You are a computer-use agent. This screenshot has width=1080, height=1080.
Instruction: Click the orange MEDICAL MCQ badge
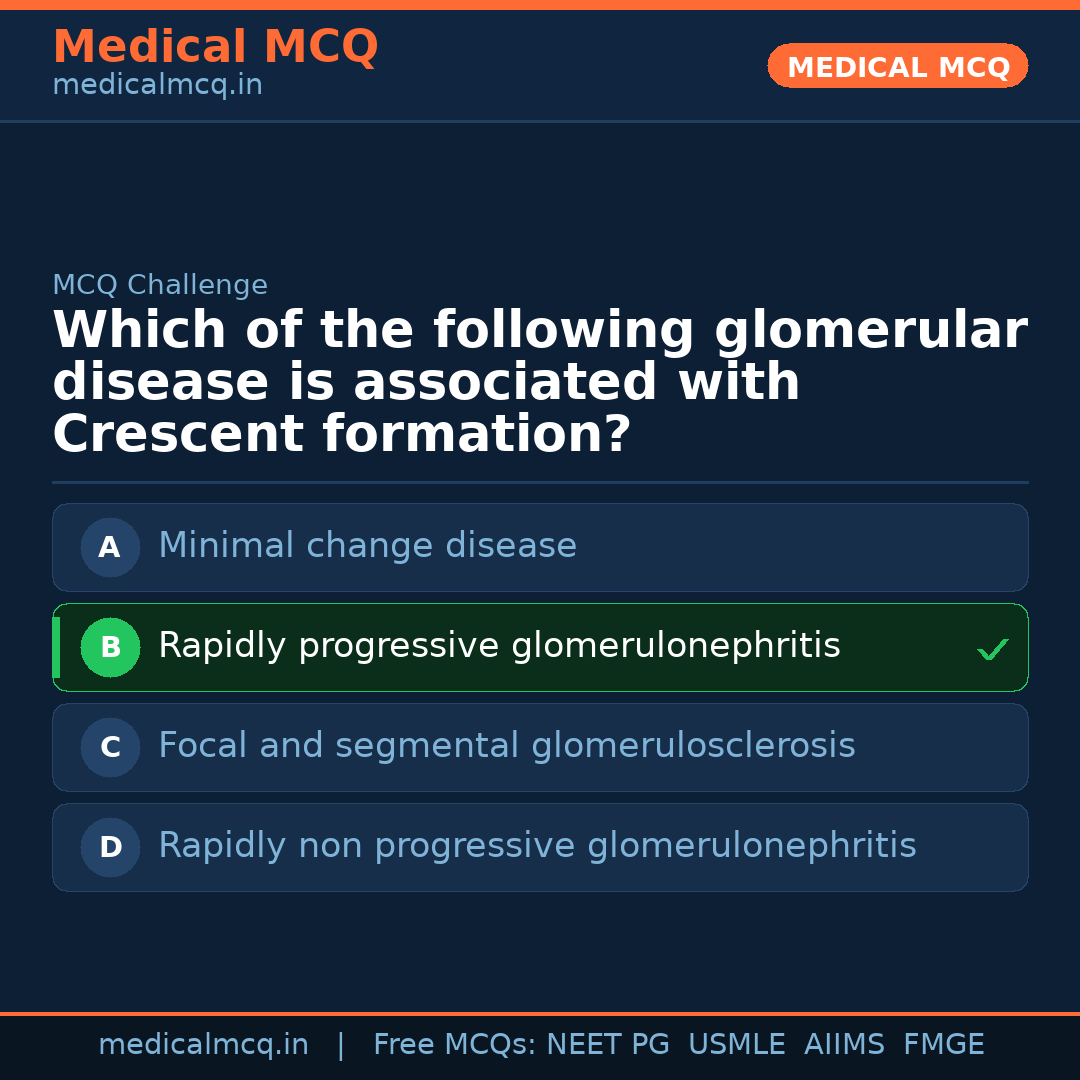(x=897, y=66)
